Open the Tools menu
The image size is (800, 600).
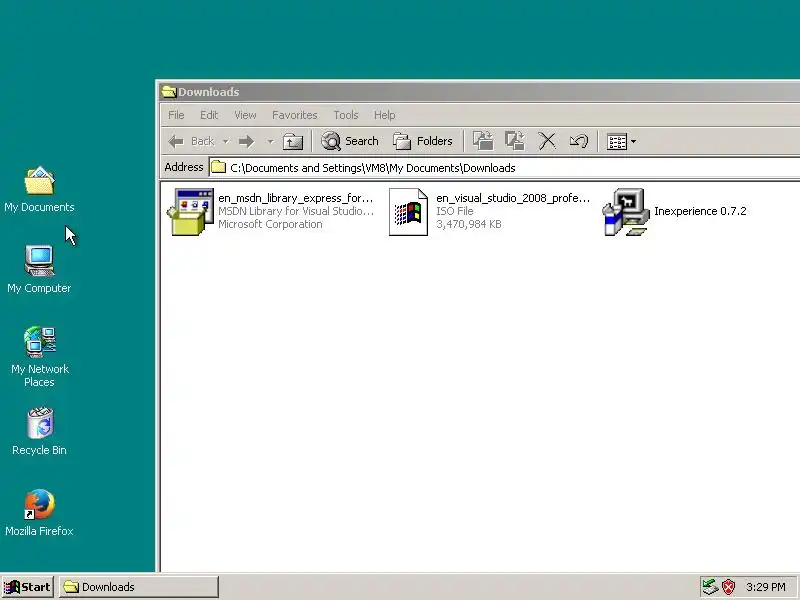[x=346, y=115]
